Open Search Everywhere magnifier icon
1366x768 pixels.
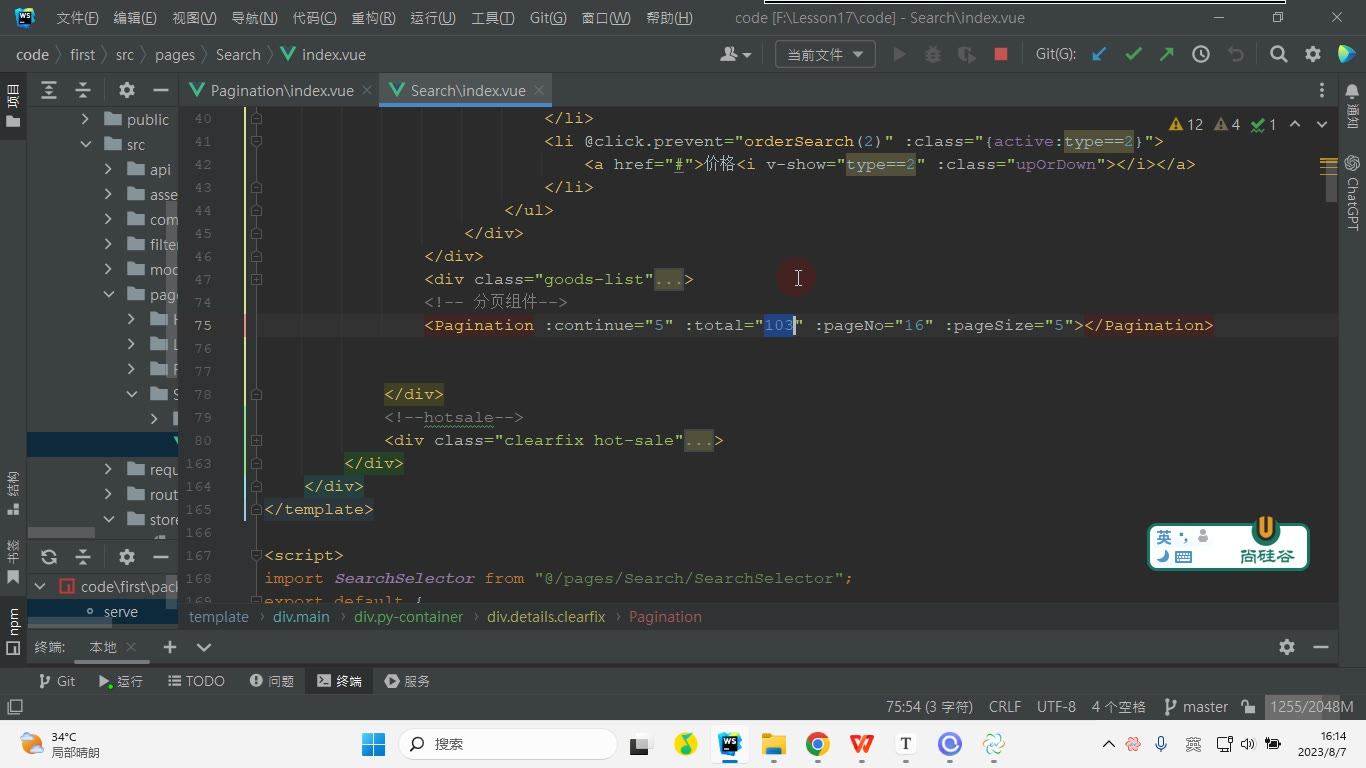pyautogui.click(x=1279, y=55)
